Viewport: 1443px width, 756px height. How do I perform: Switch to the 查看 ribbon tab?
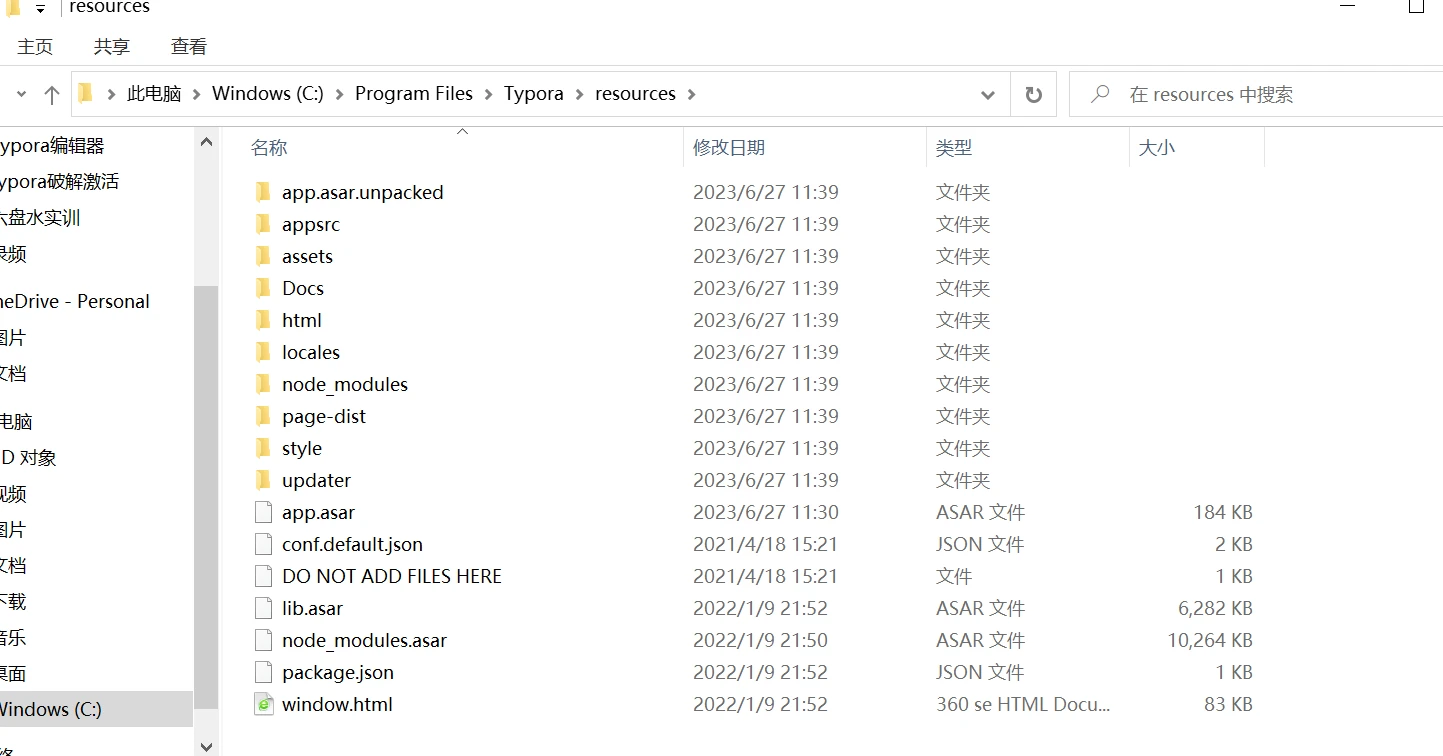pyautogui.click(x=189, y=46)
